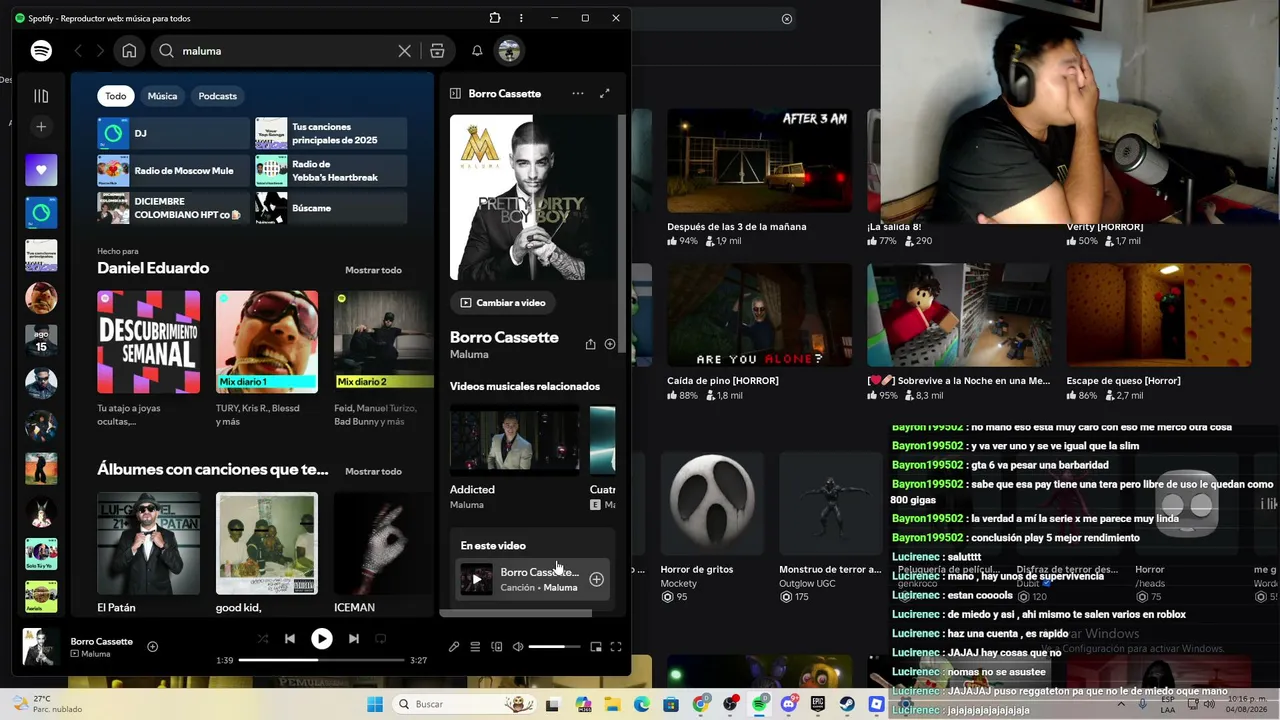
Task: Go forward with the right arrow in Spotify
Action: click(100, 51)
